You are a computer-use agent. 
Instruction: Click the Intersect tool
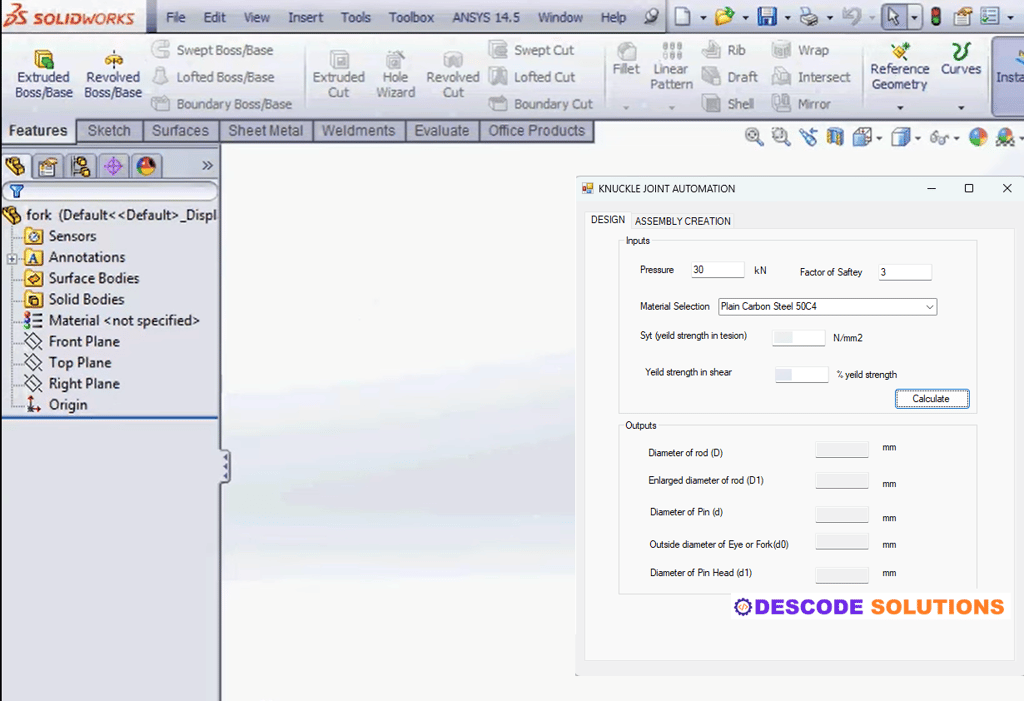[811, 76]
